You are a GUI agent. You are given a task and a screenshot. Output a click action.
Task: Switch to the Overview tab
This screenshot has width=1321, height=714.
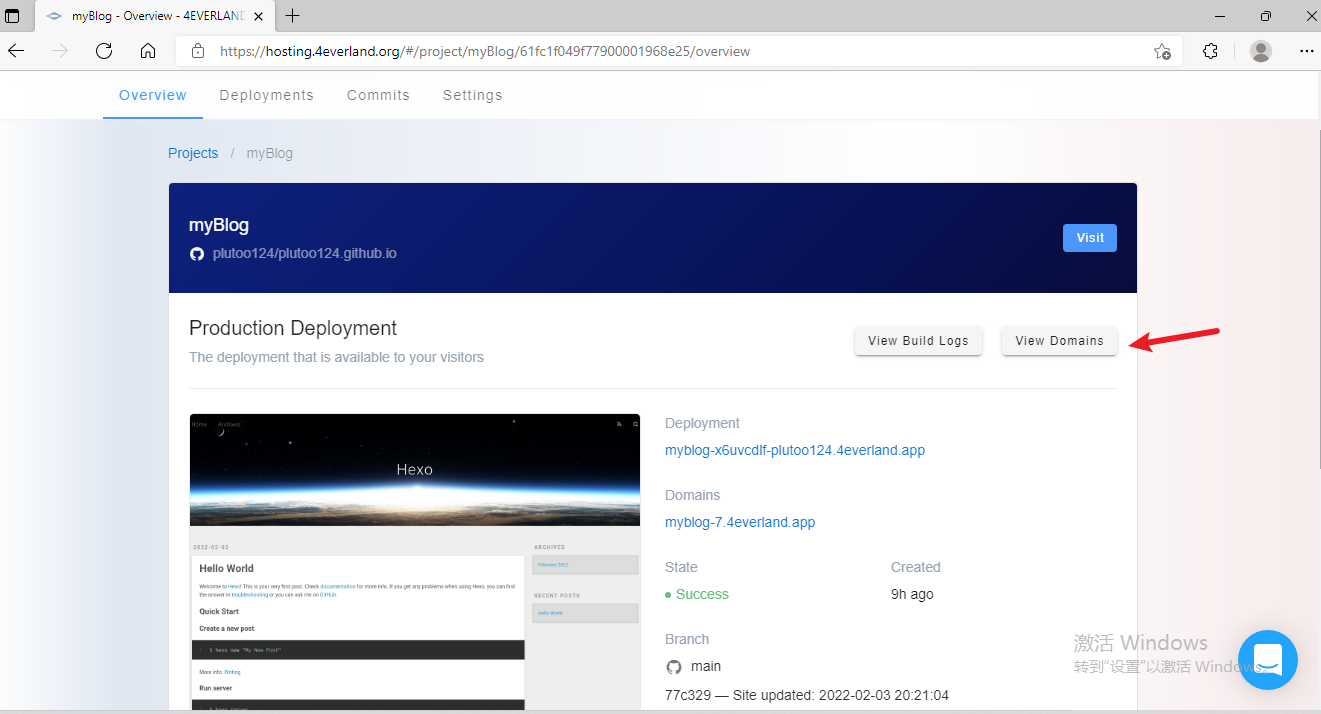click(153, 95)
